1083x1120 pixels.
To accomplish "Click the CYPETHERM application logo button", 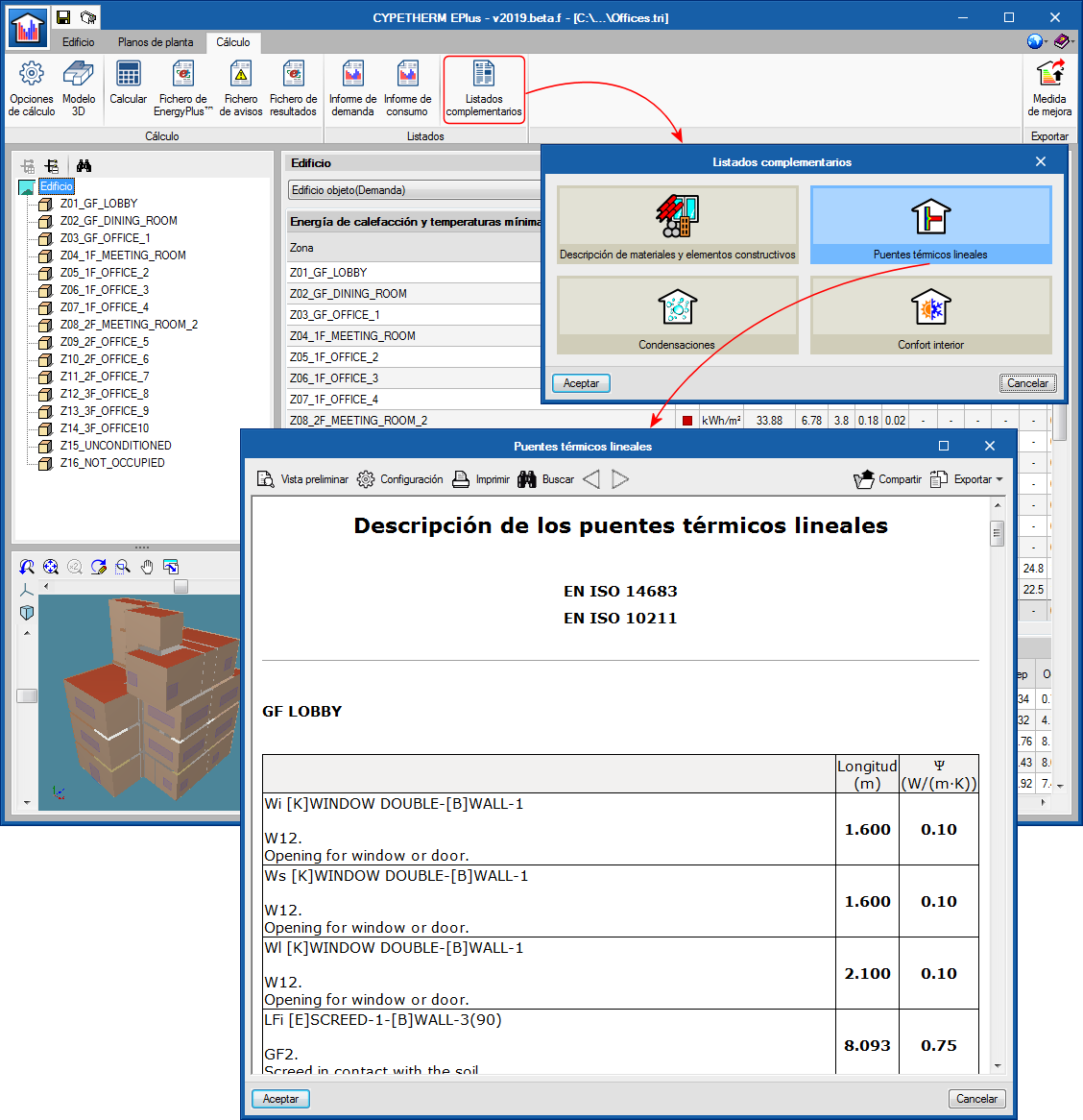I will [28, 29].
